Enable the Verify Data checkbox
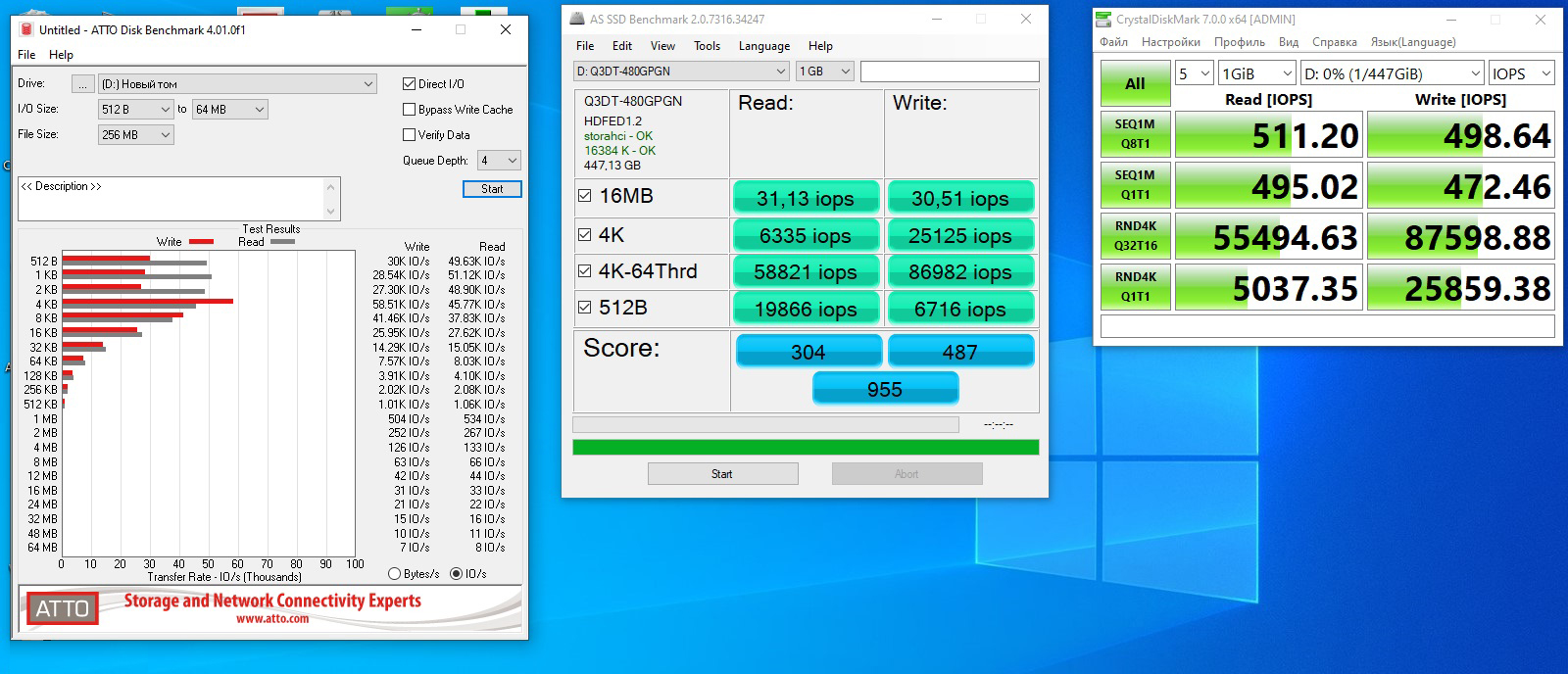The width and height of the screenshot is (1568, 674). [x=410, y=134]
